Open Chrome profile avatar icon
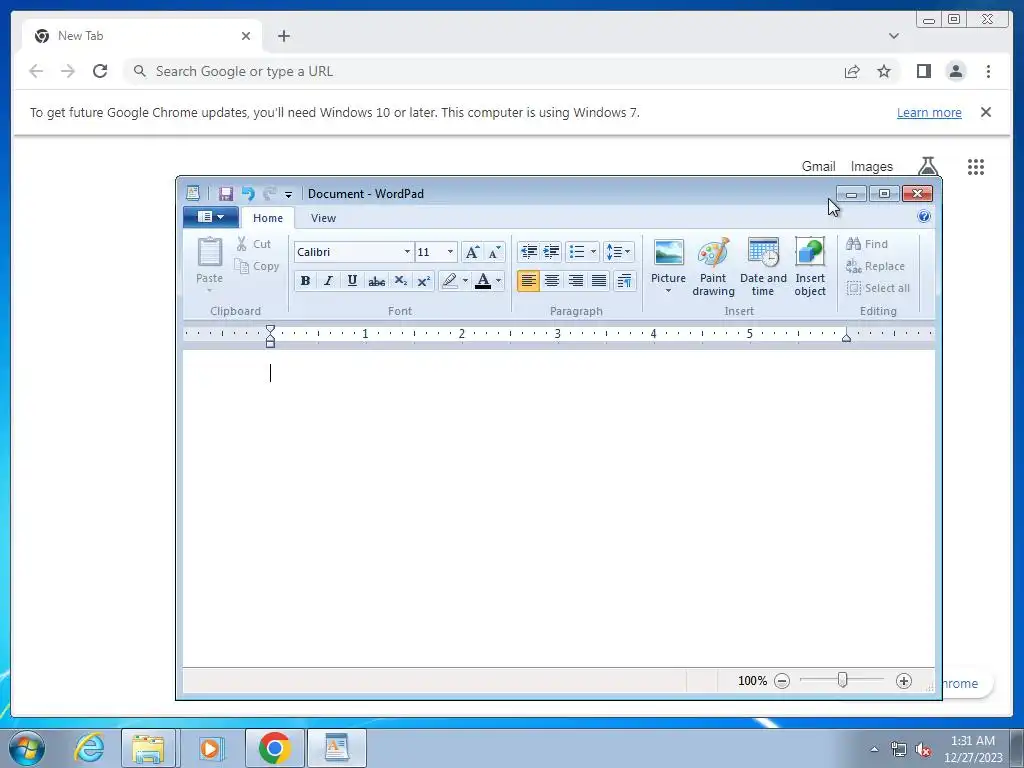The width and height of the screenshot is (1024, 768). point(955,71)
